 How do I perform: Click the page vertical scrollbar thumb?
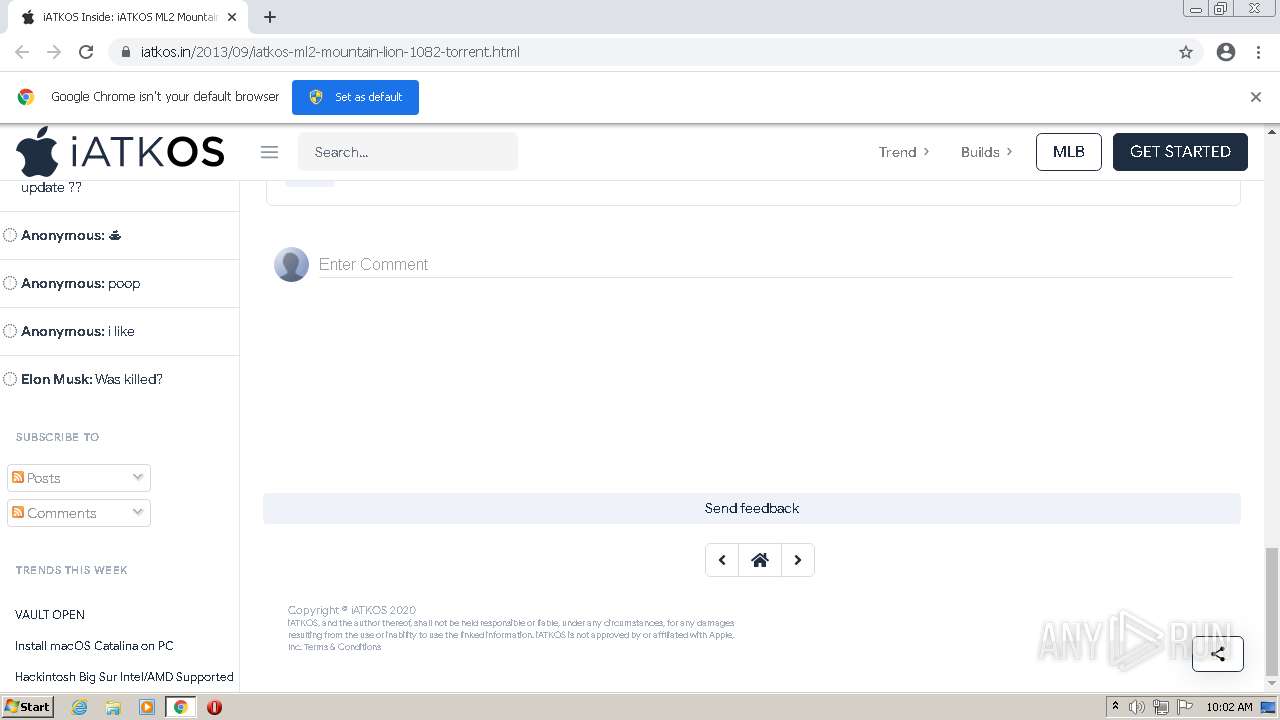(x=1272, y=611)
